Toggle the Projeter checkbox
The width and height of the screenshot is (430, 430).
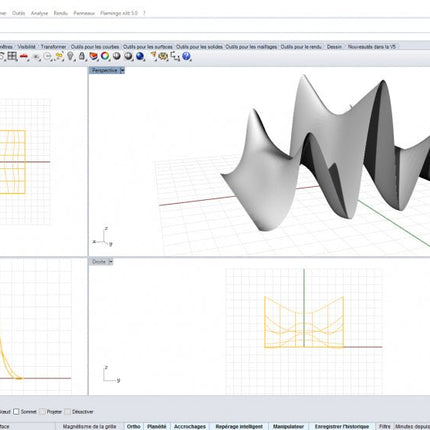coord(42,412)
